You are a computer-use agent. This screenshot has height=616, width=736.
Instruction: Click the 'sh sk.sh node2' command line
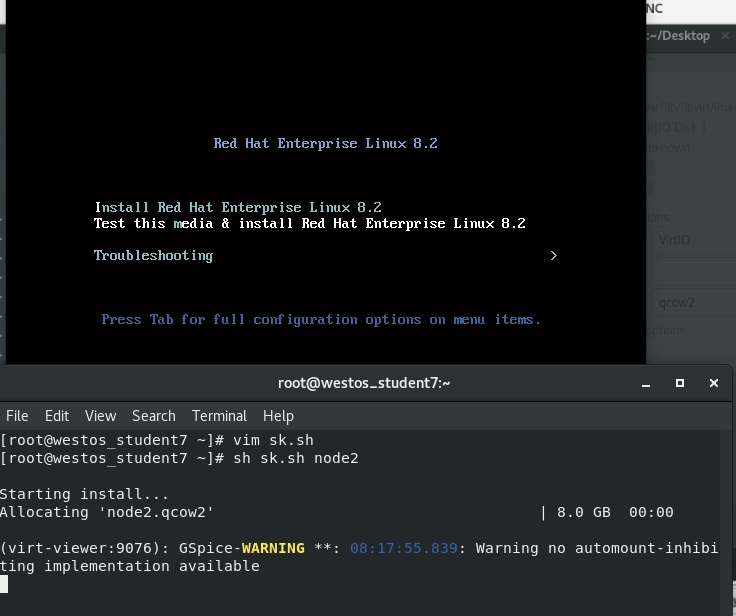(296, 458)
